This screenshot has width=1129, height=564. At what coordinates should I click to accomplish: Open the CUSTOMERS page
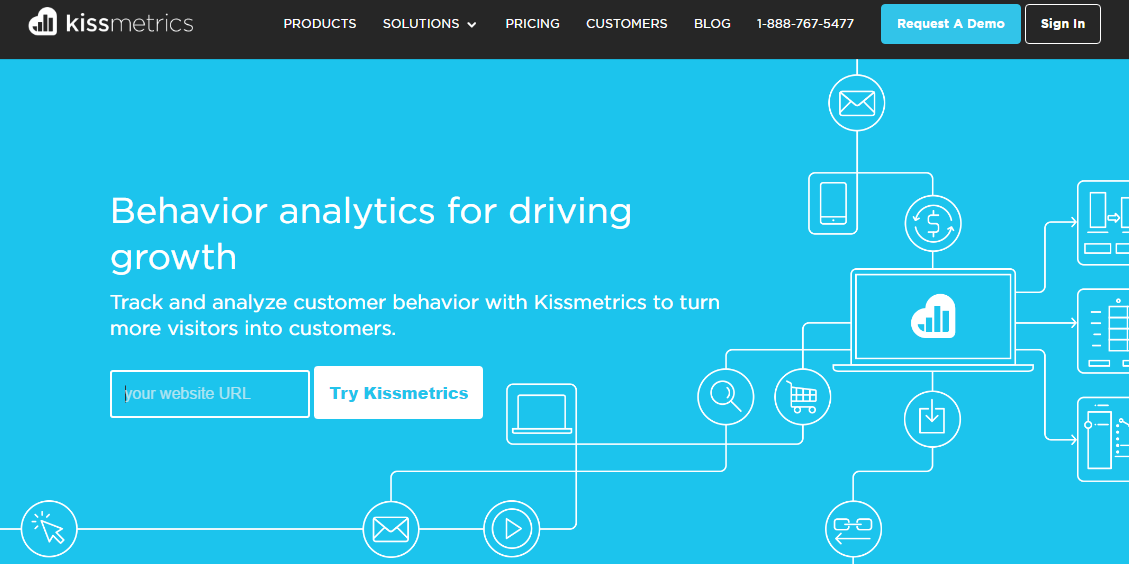(x=626, y=24)
